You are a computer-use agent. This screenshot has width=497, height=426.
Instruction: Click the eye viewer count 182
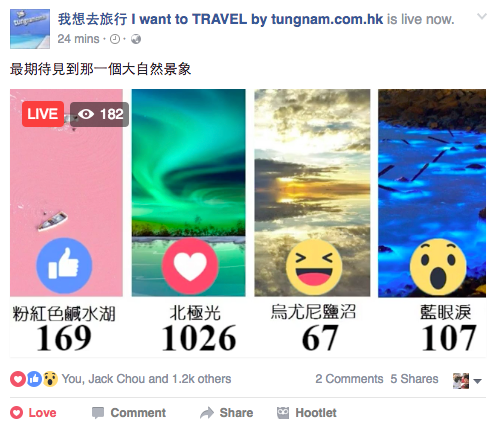99,114
